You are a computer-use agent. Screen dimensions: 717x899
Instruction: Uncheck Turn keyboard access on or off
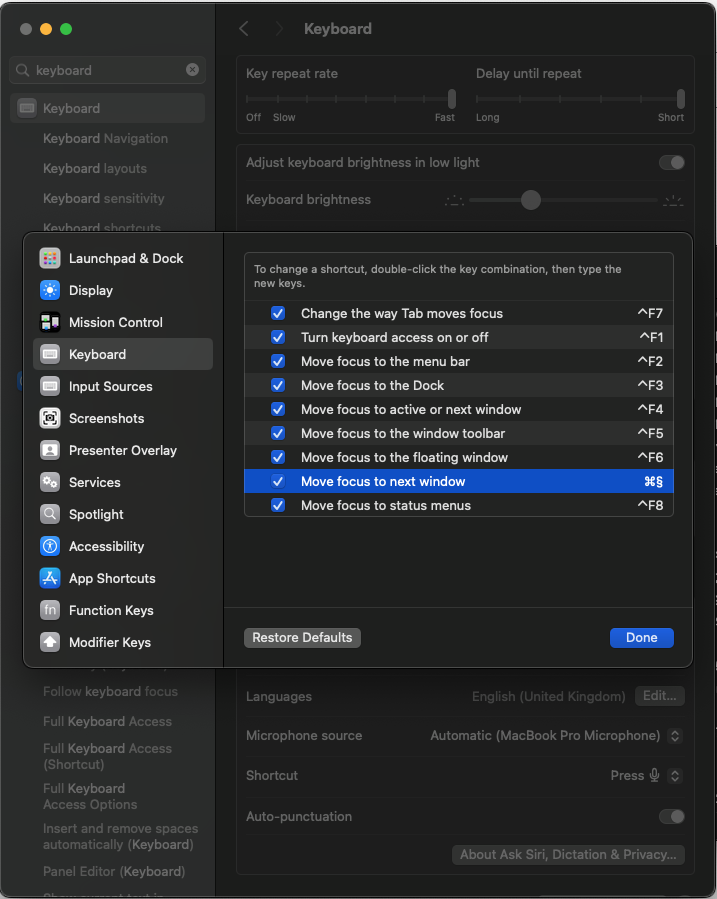pyautogui.click(x=277, y=337)
